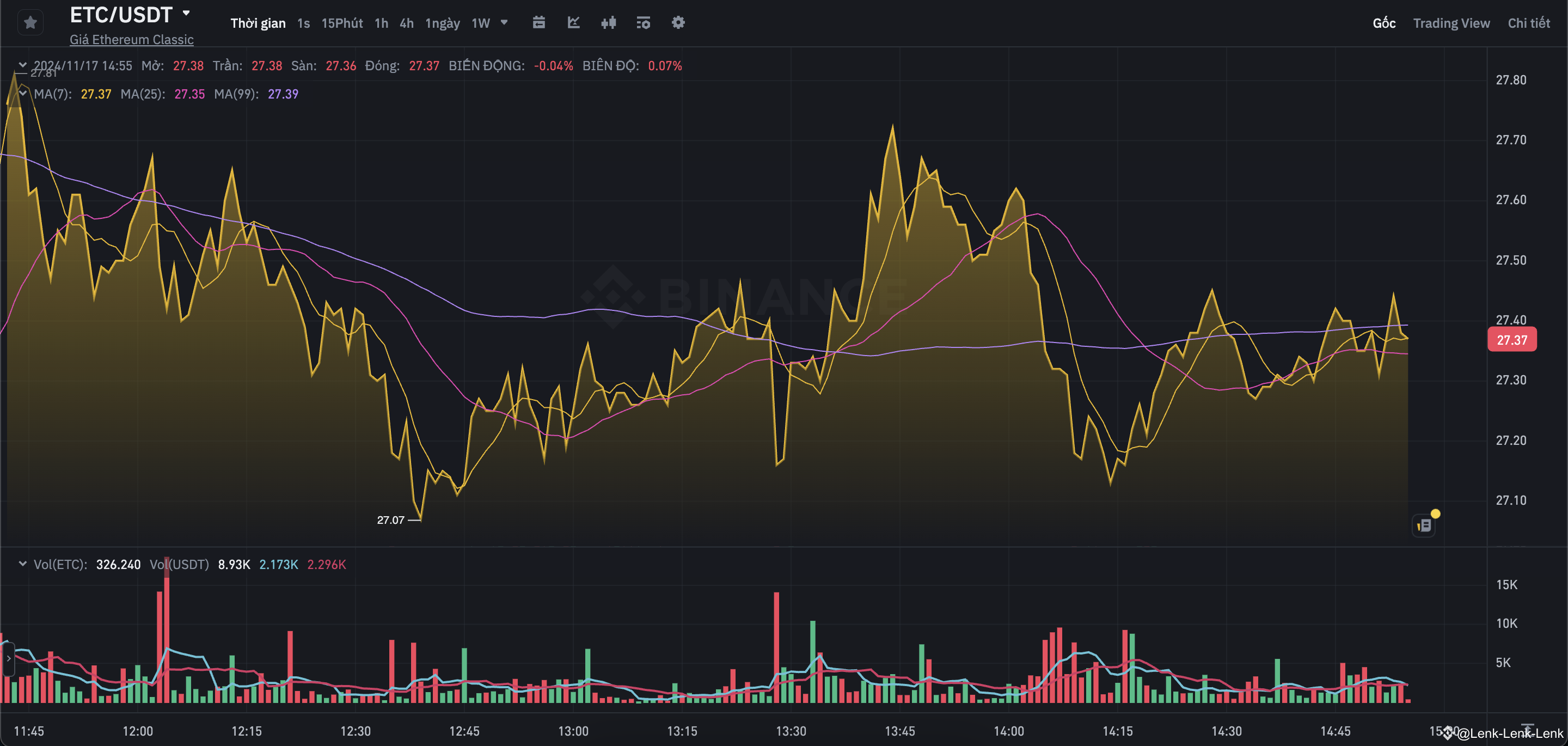The height and width of the screenshot is (746, 1568).
Task: Open the chart settings gear icon
Action: (x=677, y=22)
